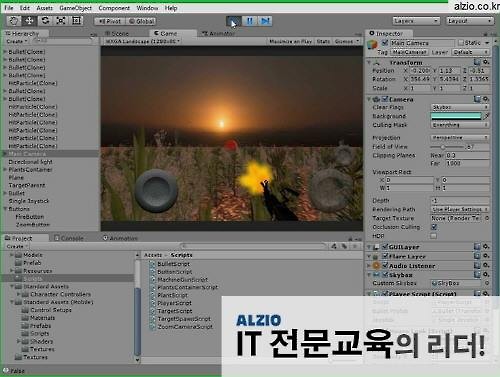The image size is (500, 377).
Task: Collapse the Transform component
Action: 369,62
